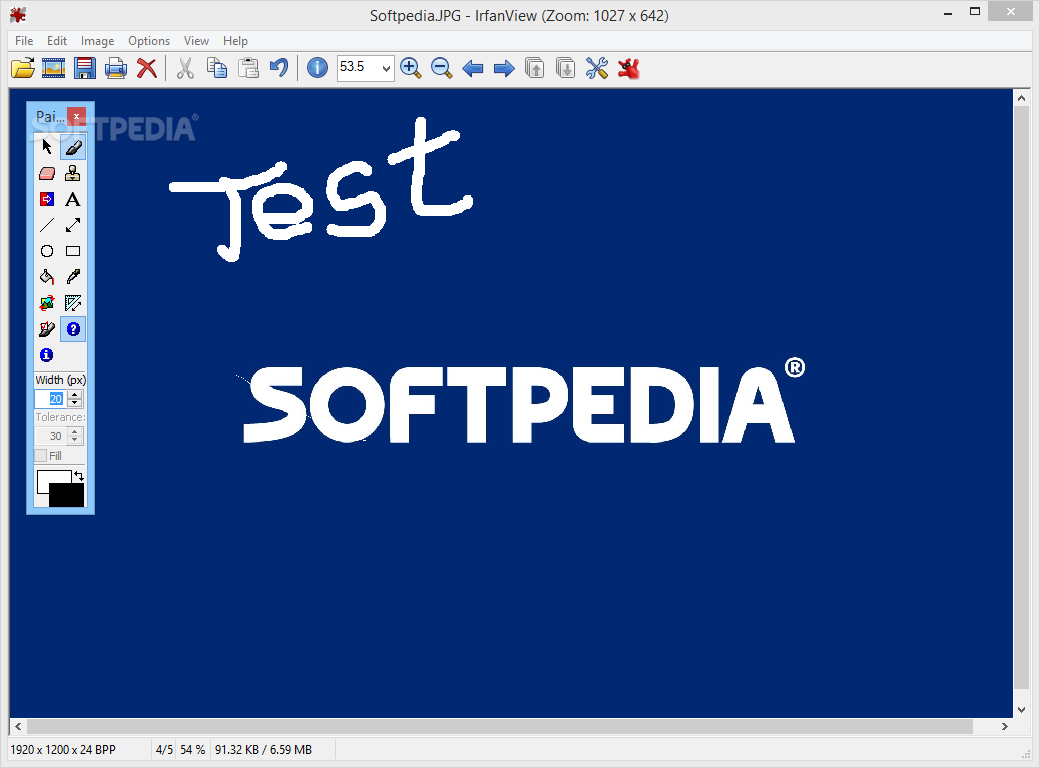This screenshot has height=768, width=1040.
Task: Select the Line drawing tool
Action: [x=46, y=225]
